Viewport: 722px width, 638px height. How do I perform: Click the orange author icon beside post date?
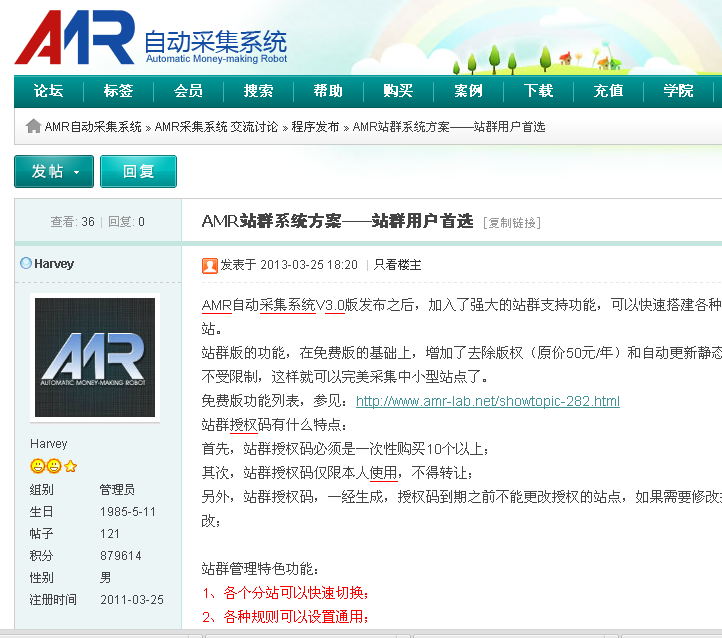point(210,266)
